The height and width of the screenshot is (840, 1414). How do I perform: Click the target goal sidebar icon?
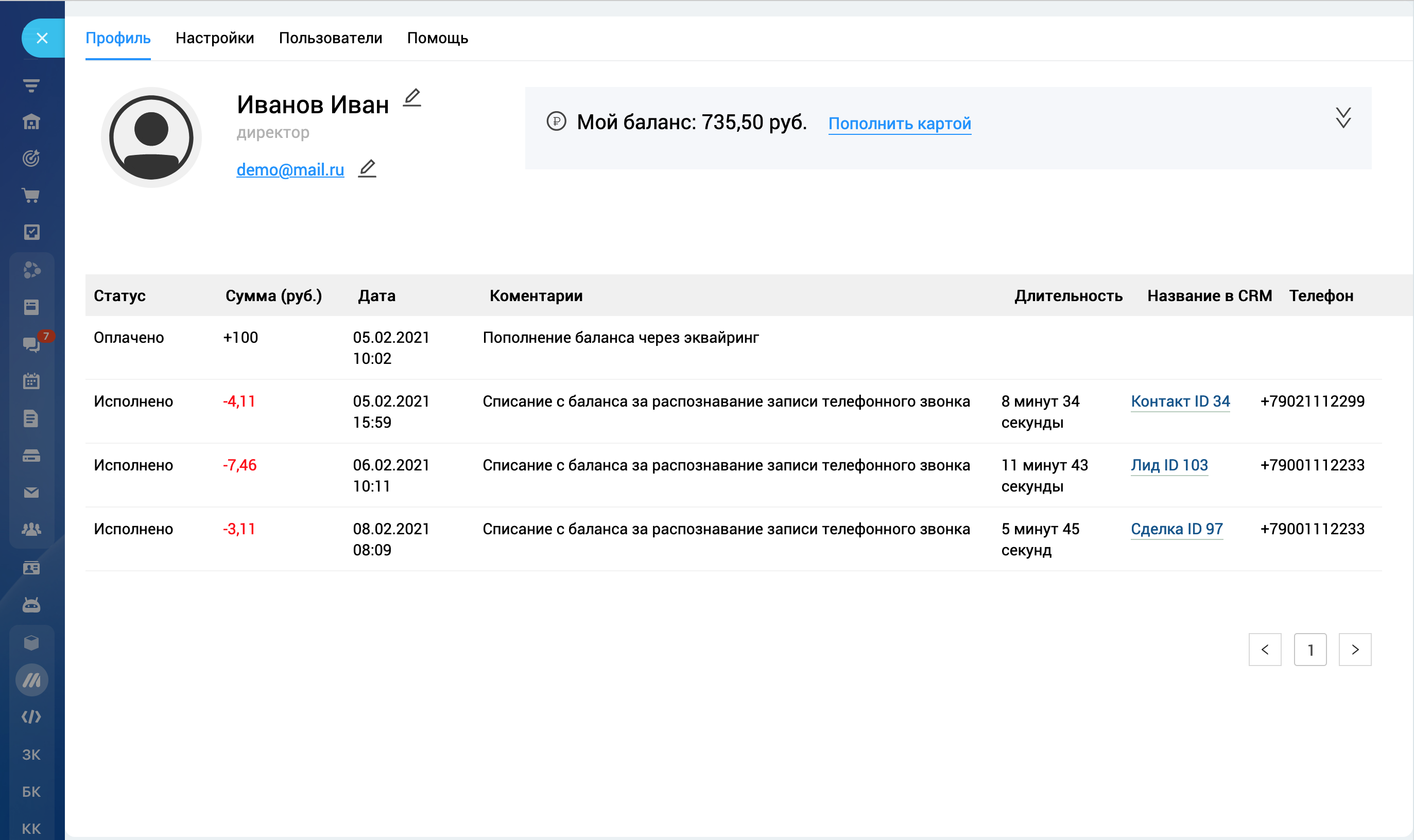[31, 159]
